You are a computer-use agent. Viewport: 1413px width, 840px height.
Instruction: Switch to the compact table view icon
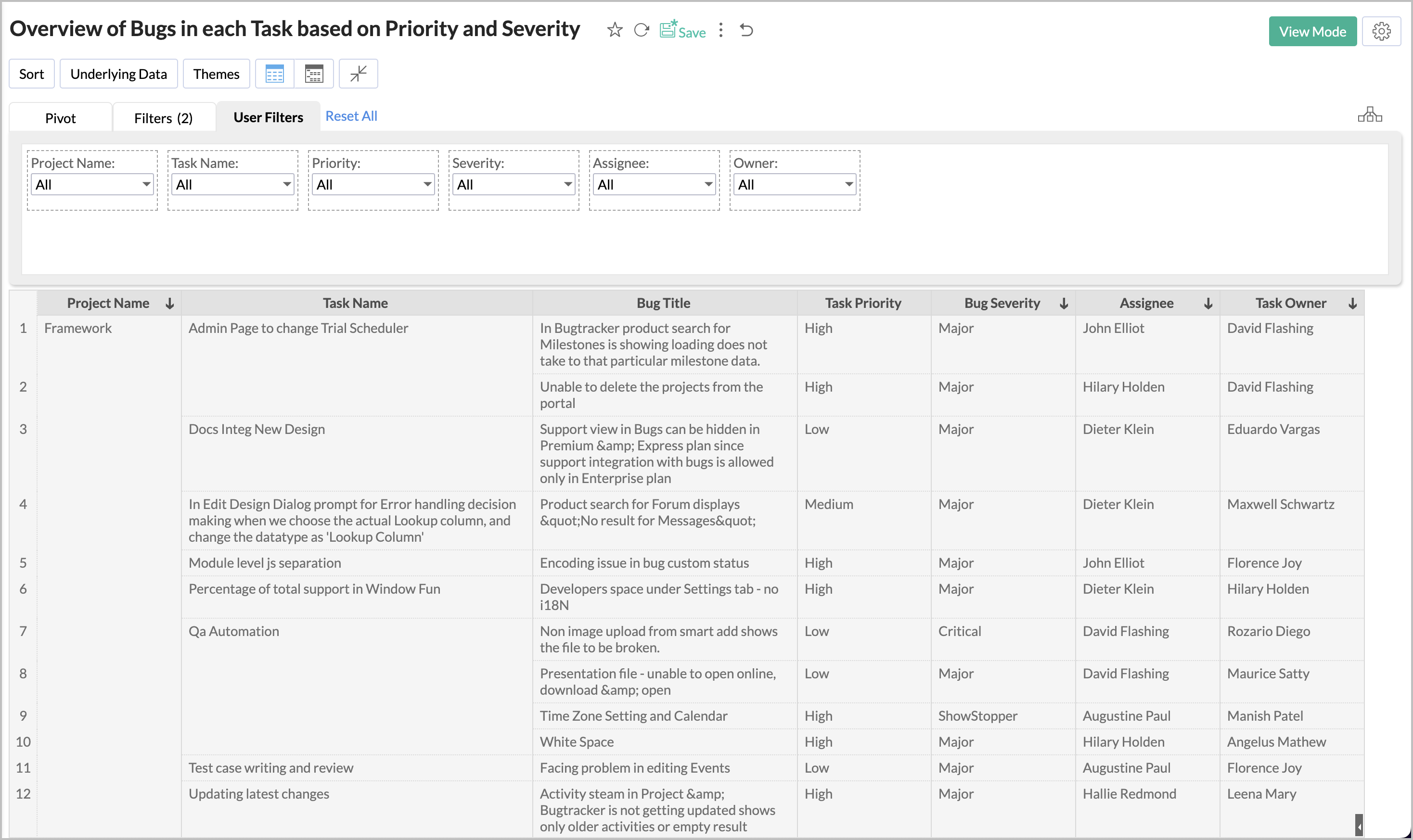314,73
